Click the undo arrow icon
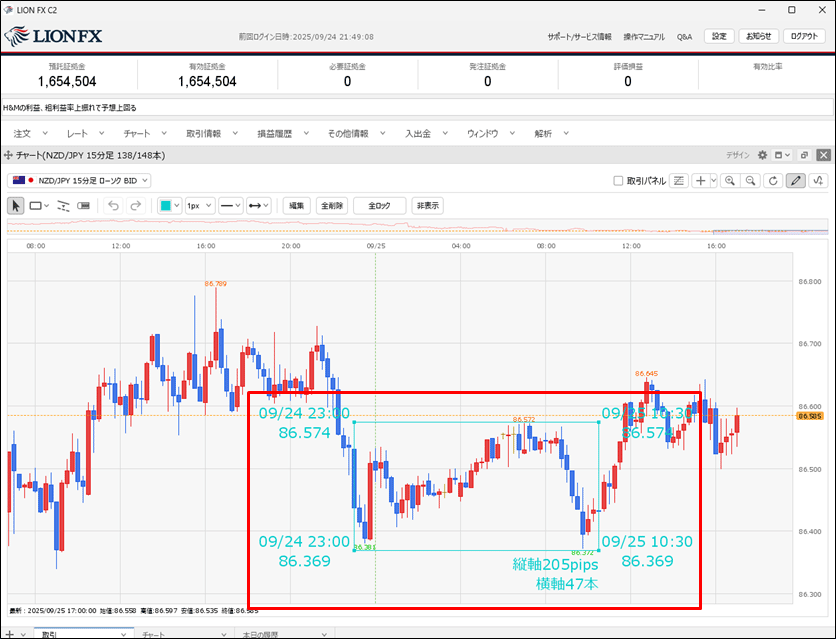836x639 pixels. pos(113,205)
